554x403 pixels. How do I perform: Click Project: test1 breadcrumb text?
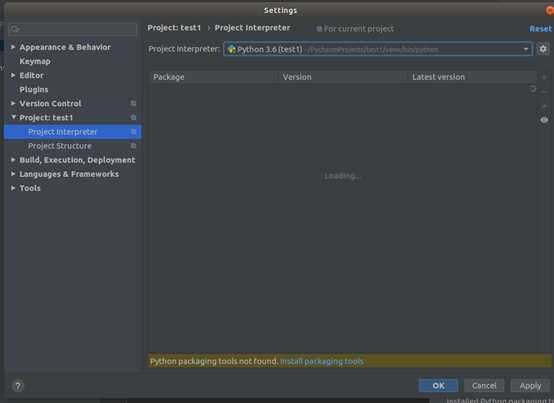tap(174, 28)
